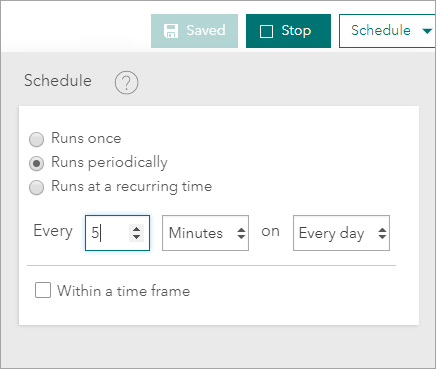
Task: Click the Schedule button label in toolbar
Action: [x=381, y=31]
